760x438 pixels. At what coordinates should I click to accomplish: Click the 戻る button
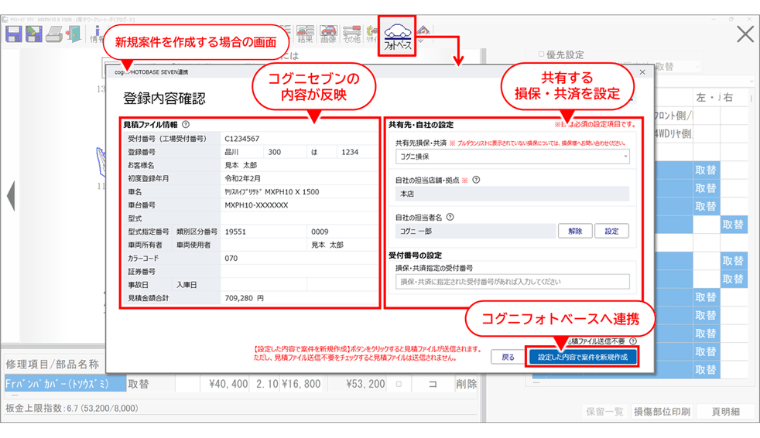tap(507, 357)
